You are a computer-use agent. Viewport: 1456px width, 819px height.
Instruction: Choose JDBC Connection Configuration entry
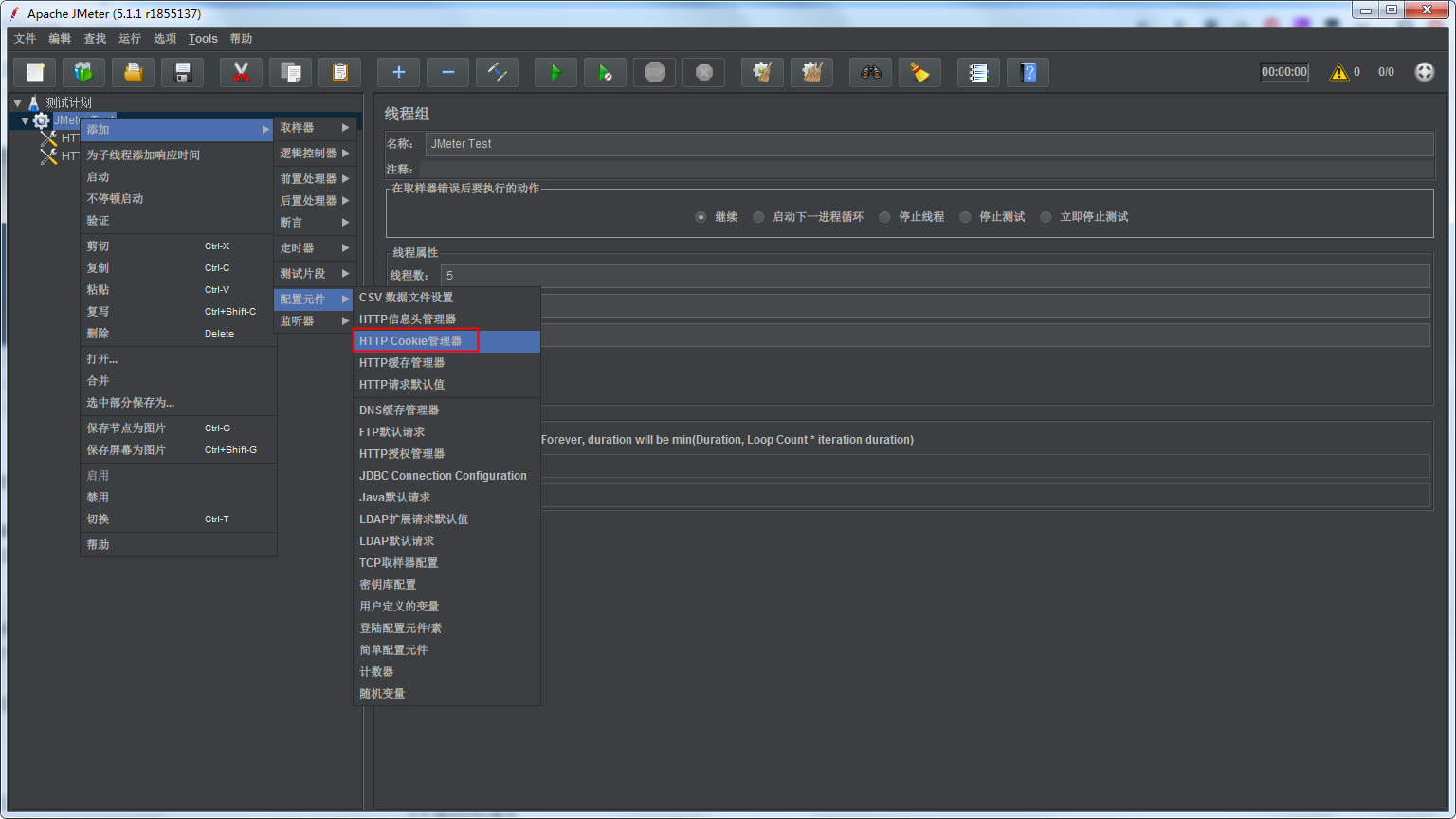[446, 476]
